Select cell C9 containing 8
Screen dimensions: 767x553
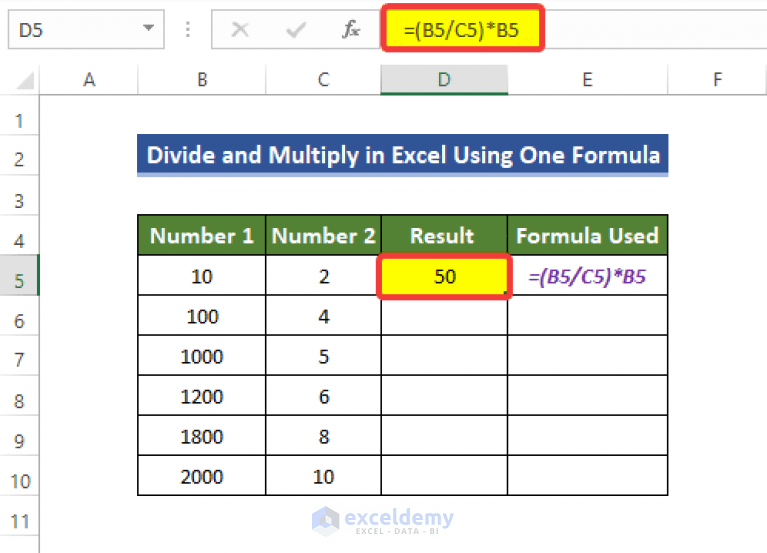coord(323,436)
